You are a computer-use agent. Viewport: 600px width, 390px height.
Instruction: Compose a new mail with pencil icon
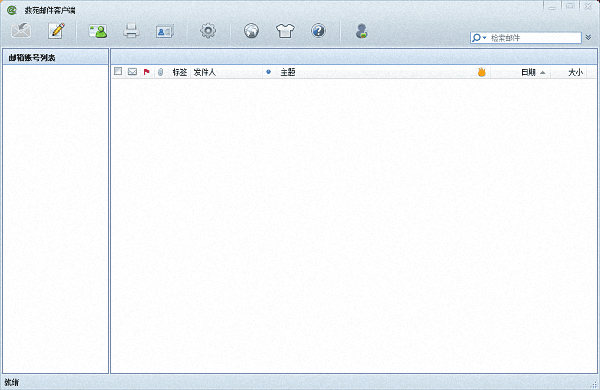pos(56,31)
